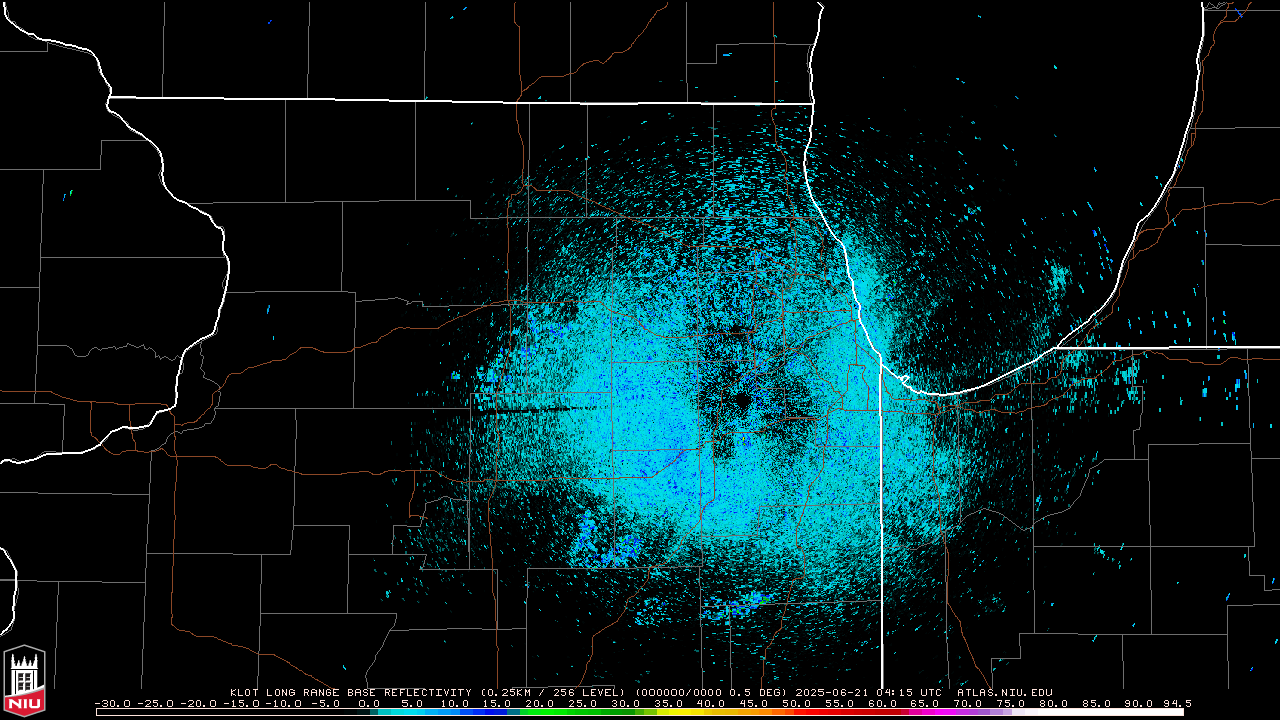Click the radar site center of the echo
Screen dimensions: 1280x720
pos(741,401)
